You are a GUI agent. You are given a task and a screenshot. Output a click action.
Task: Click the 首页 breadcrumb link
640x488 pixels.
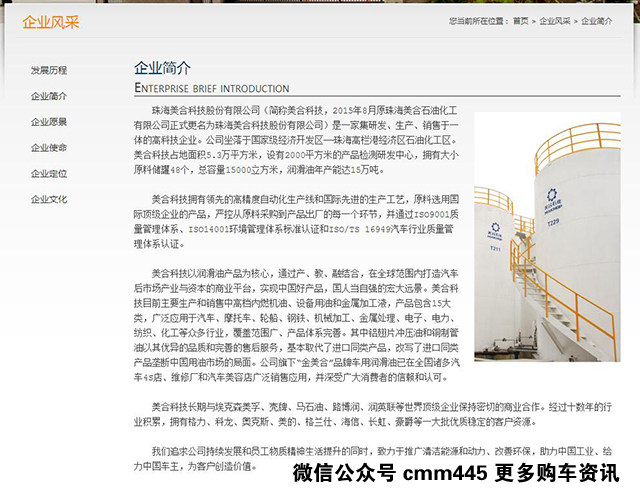520,20
